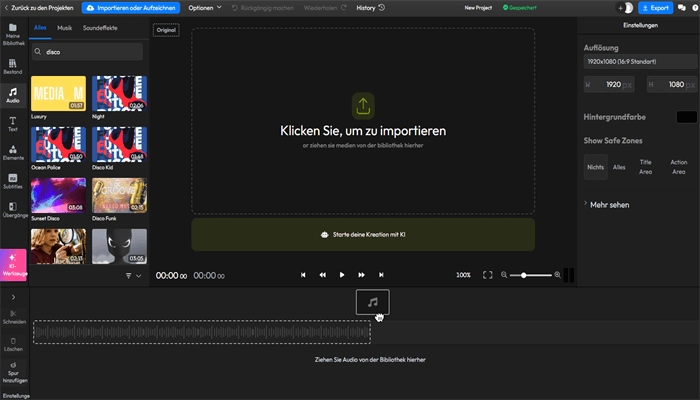Click the Export button
The width and height of the screenshot is (700, 400).
[655, 8]
